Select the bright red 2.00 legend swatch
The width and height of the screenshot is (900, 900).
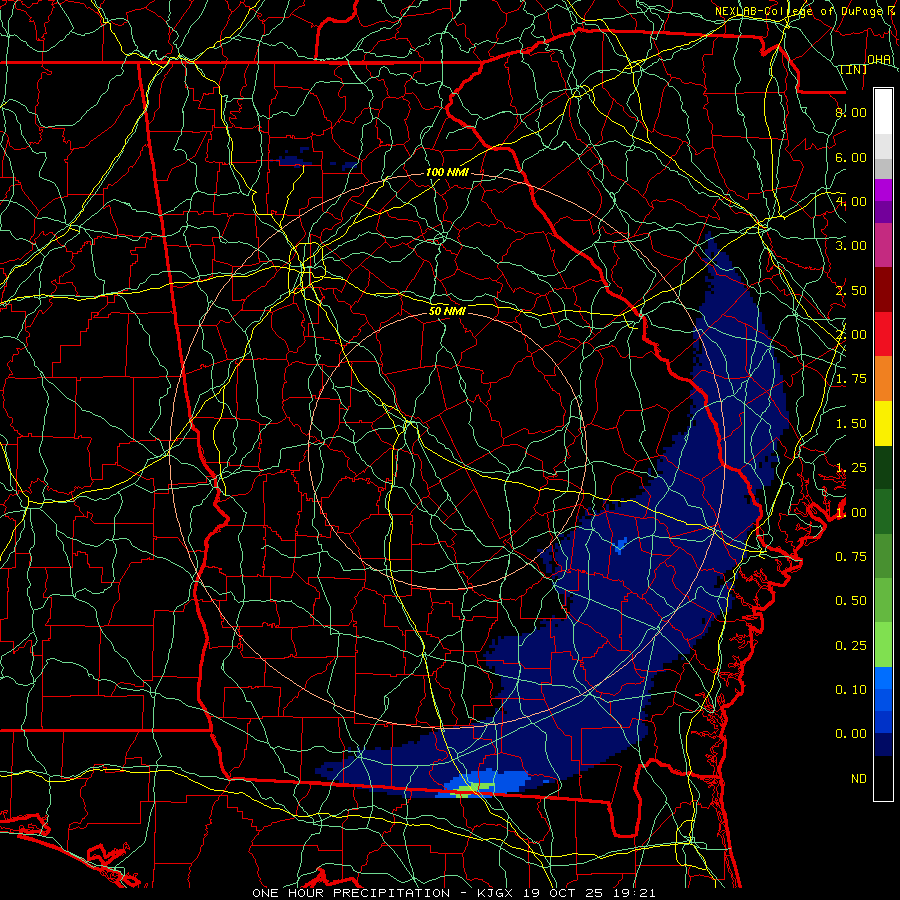(x=883, y=334)
